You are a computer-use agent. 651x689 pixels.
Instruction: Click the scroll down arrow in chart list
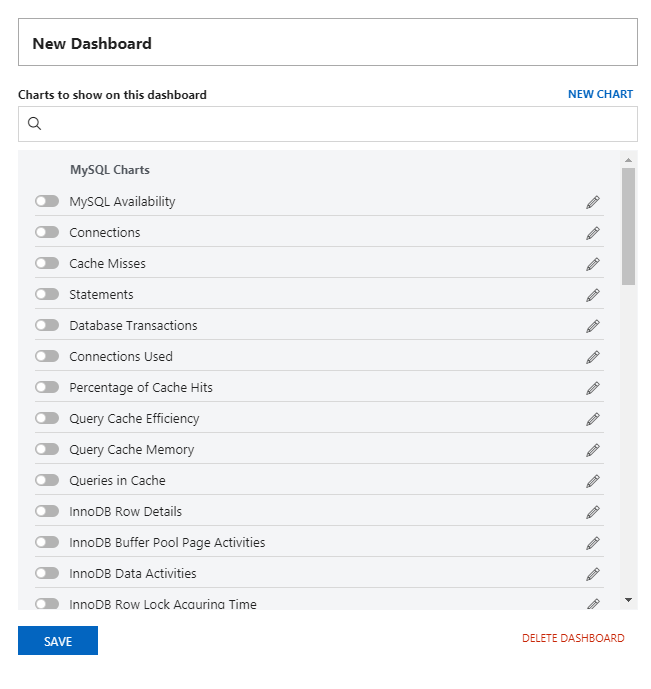point(628,599)
